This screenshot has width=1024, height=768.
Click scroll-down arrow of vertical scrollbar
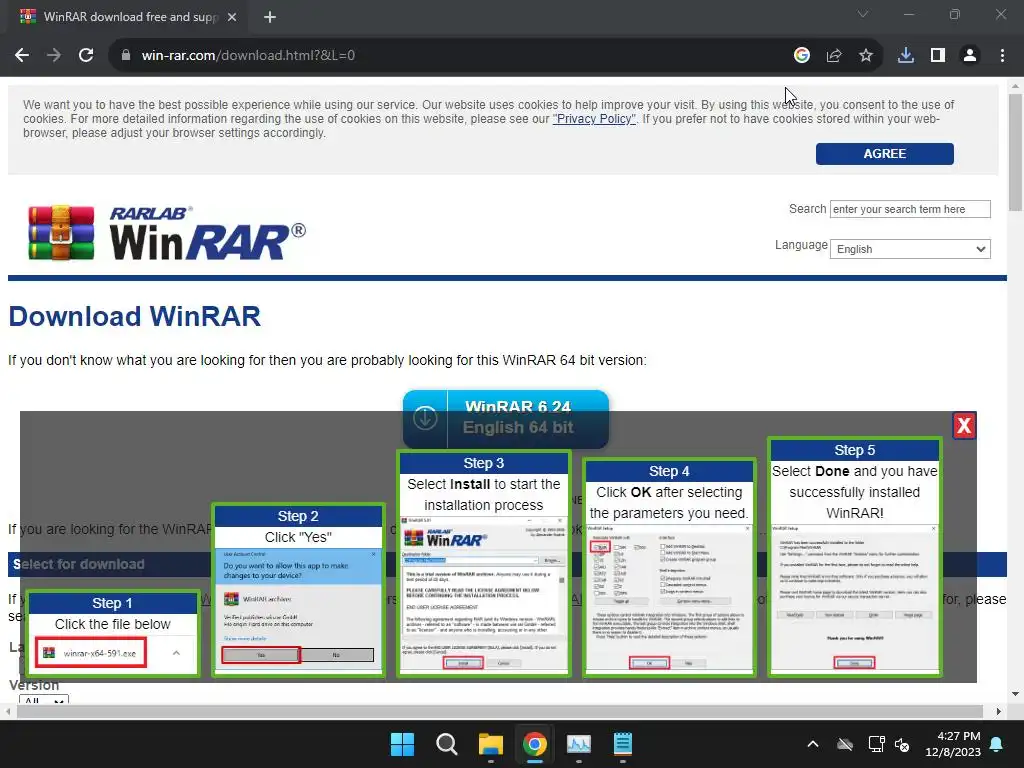[1015, 694]
